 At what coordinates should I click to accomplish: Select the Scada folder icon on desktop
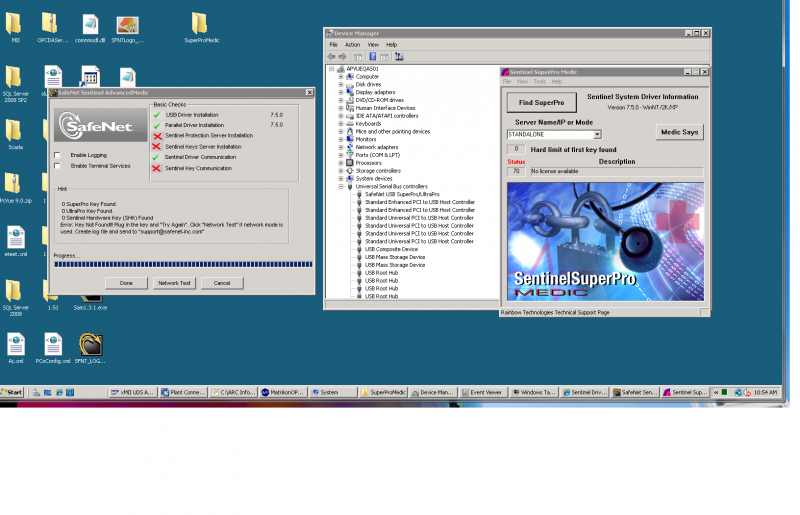coord(15,134)
